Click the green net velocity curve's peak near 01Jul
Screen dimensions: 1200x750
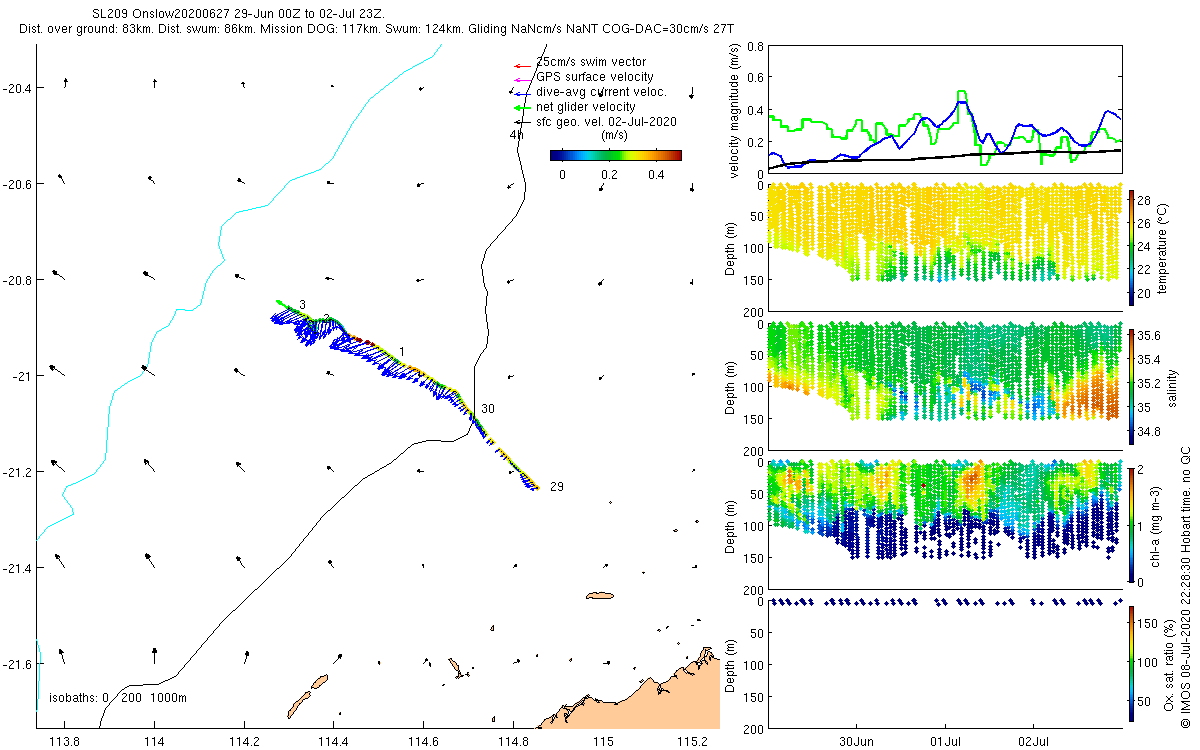click(962, 92)
